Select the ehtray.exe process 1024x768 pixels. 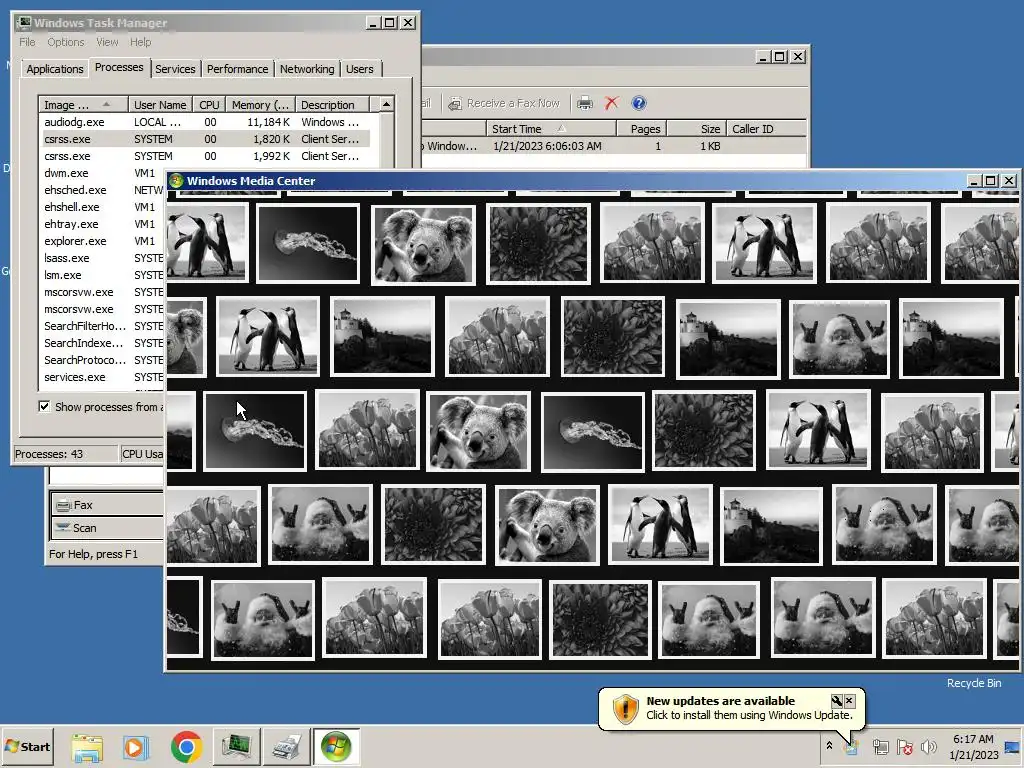pyautogui.click(x=102, y=224)
